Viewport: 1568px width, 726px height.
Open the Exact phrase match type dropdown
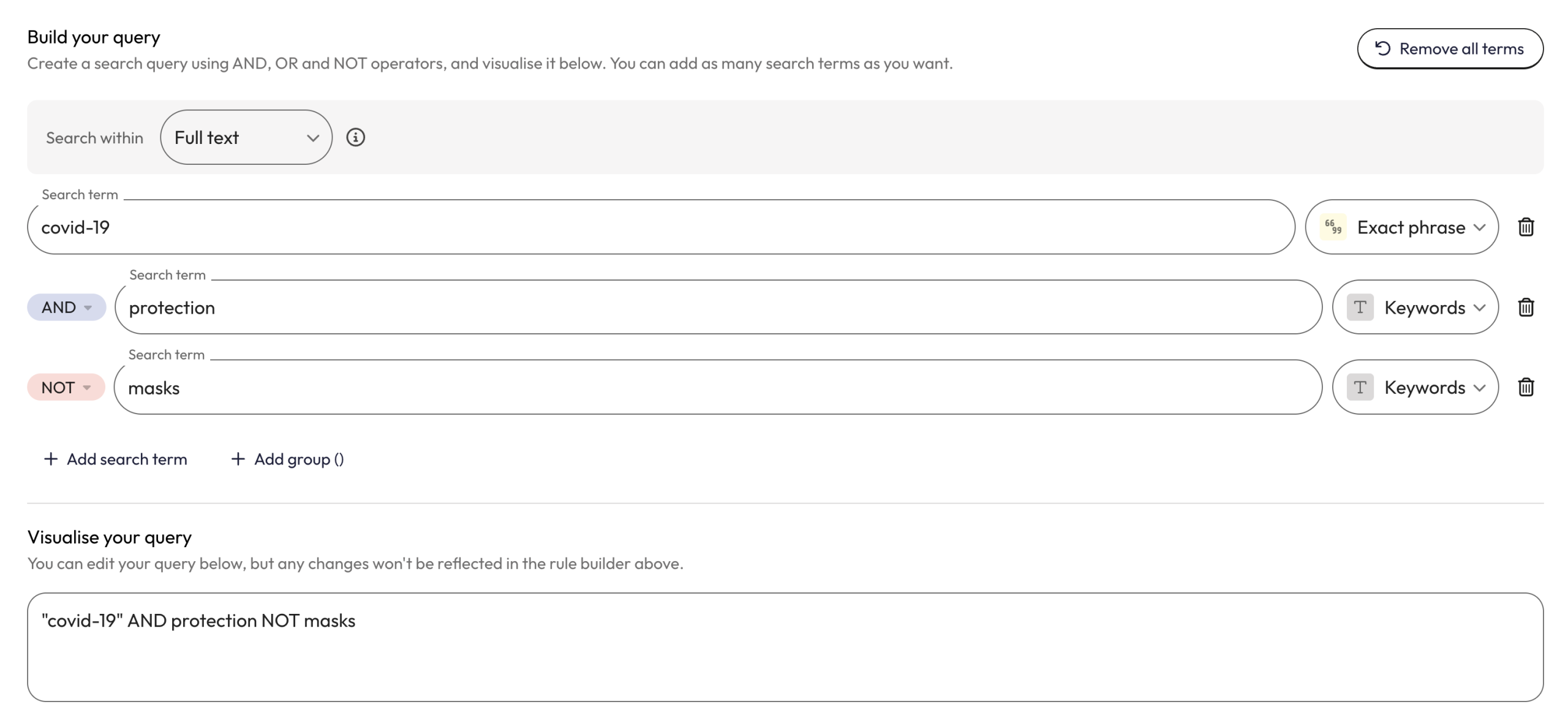1411,227
